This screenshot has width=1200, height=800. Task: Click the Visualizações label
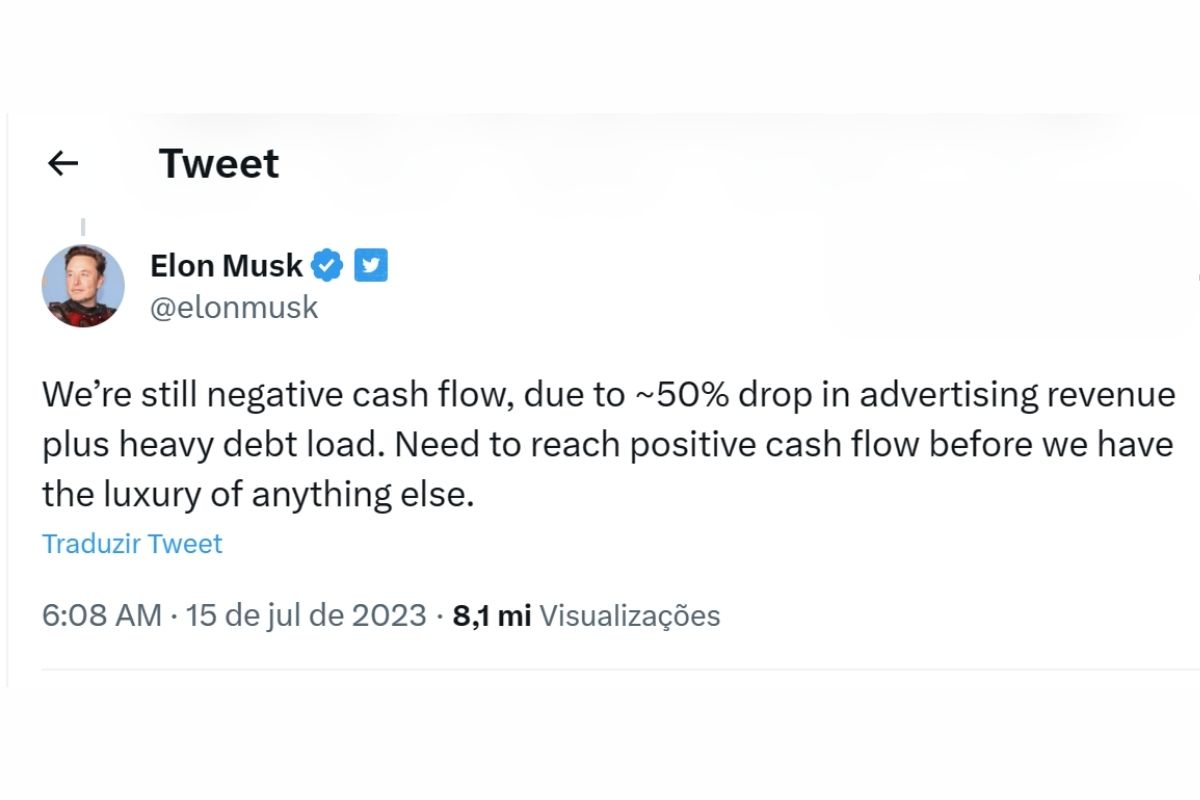(630, 615)
